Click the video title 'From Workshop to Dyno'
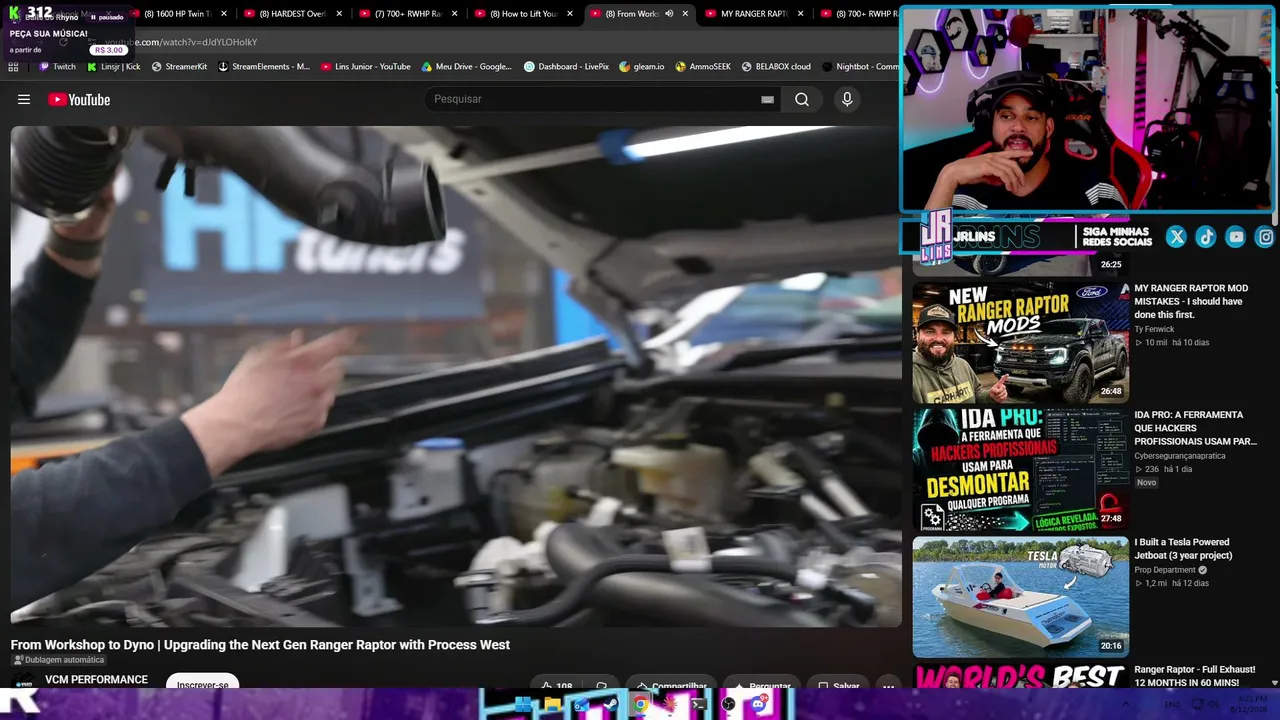Viewport: 1280px width, 720px height. pos(260,645)
